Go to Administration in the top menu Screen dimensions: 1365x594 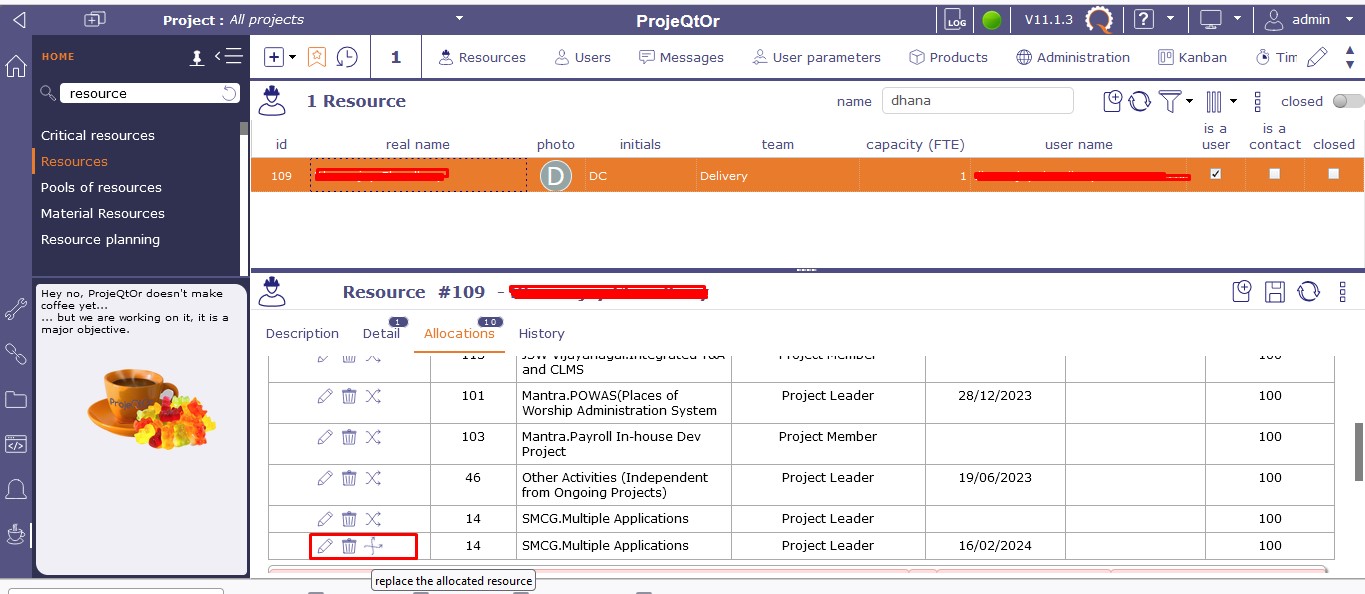[1073, 57]
